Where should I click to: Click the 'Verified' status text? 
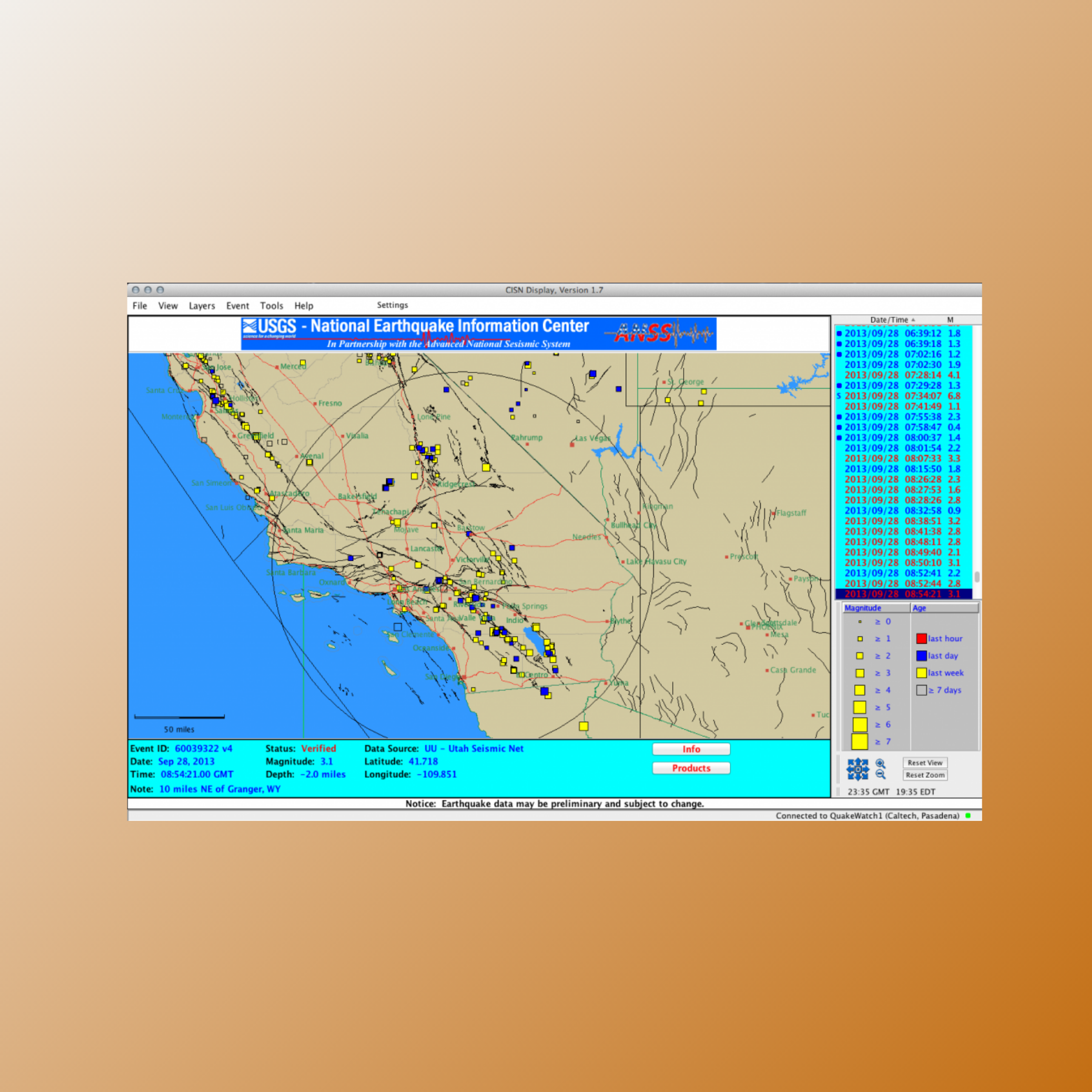coord(318,749)
